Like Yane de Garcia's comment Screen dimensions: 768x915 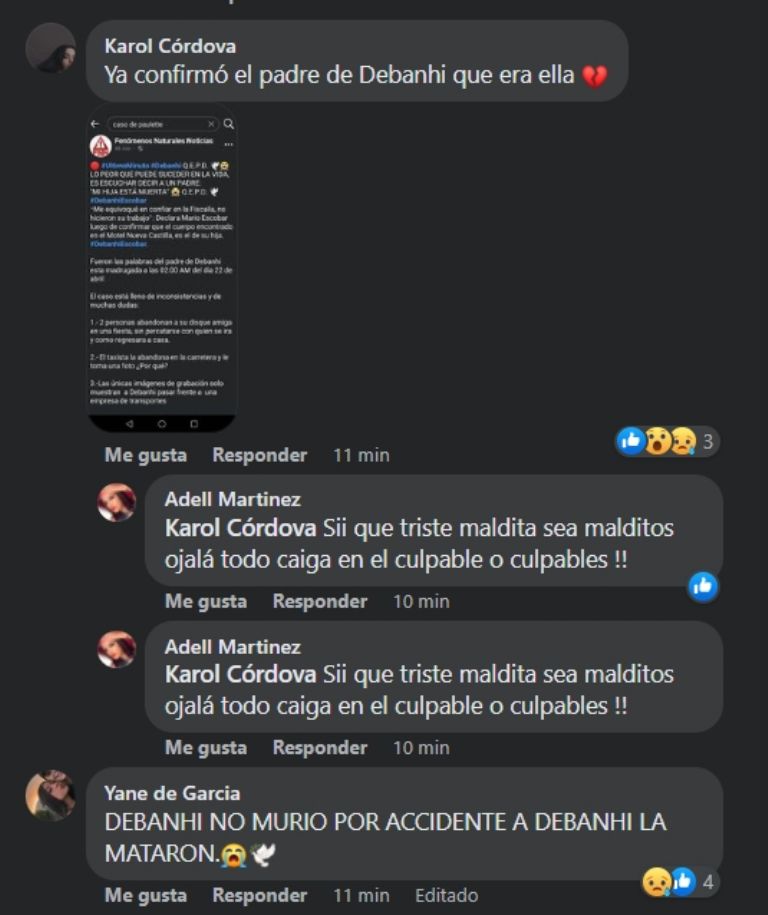point(145,895)
